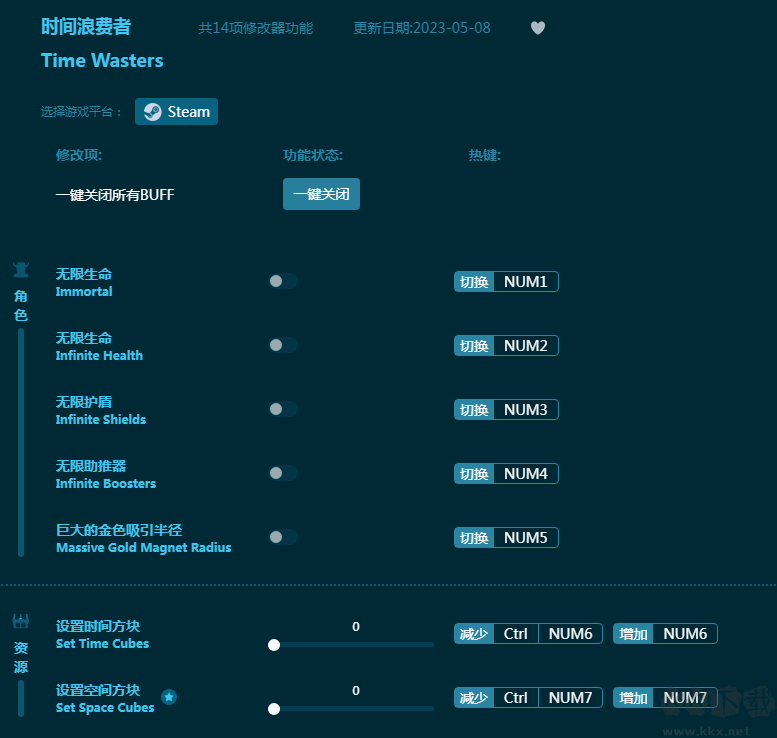Toggle Infinite Boosters on
This screenshot has width=777, height=738.
click(x=283, y=473)
